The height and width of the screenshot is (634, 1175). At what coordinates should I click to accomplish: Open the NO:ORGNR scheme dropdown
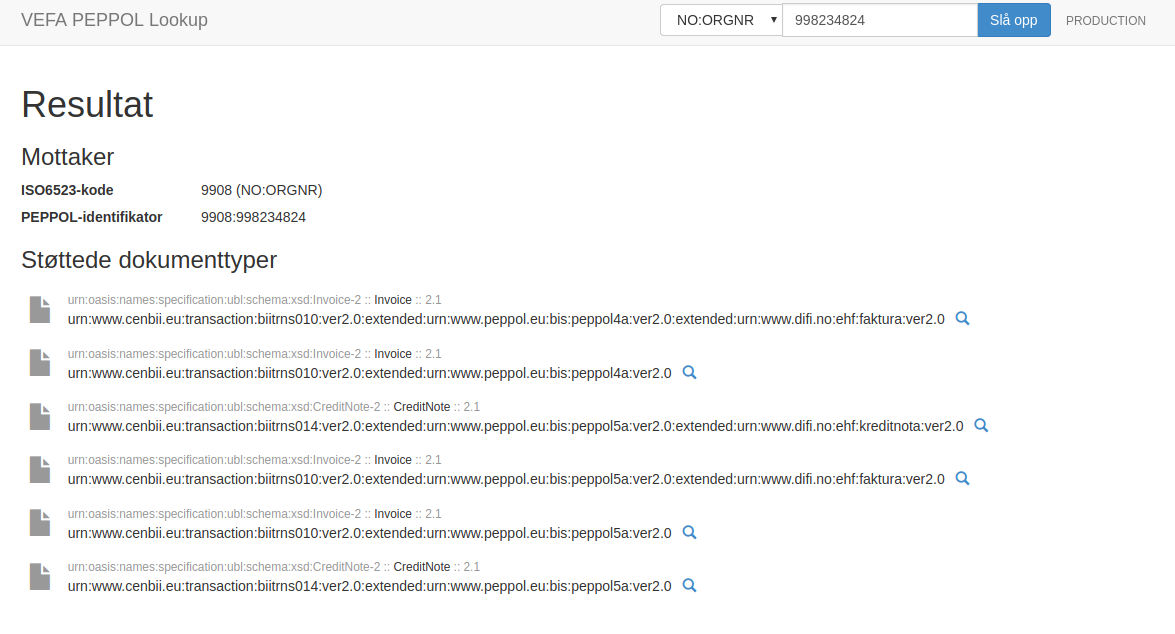click(721, 20)
